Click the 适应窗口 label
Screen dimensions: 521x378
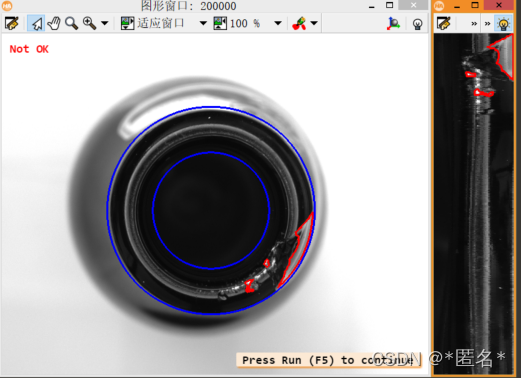pyautogui.click(x=160, y=23)
